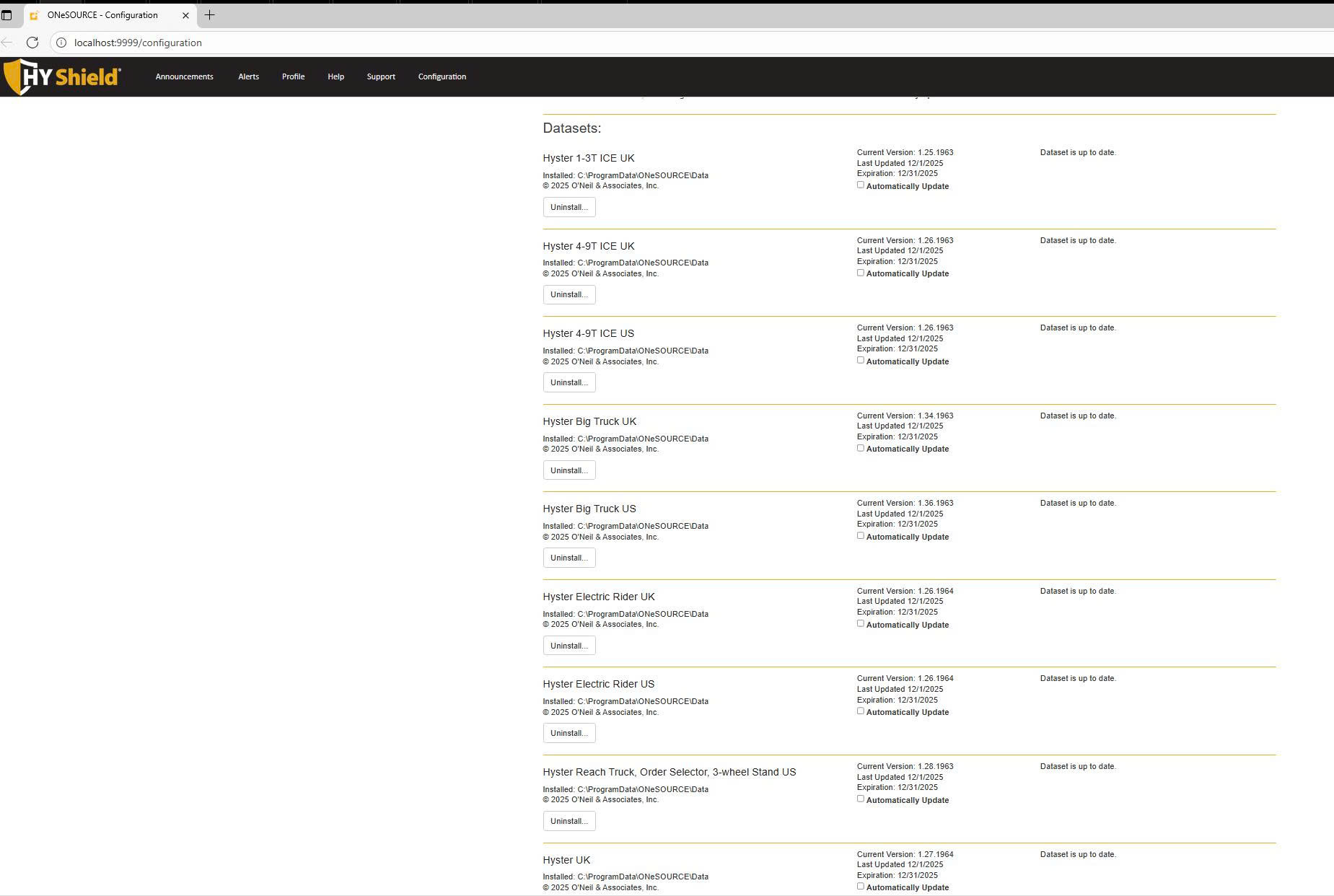The height and width of the screenshot is (896, 1334).
Task: Uninstall the Hyster Big Truck US dataset
Action: pos(569,558)
